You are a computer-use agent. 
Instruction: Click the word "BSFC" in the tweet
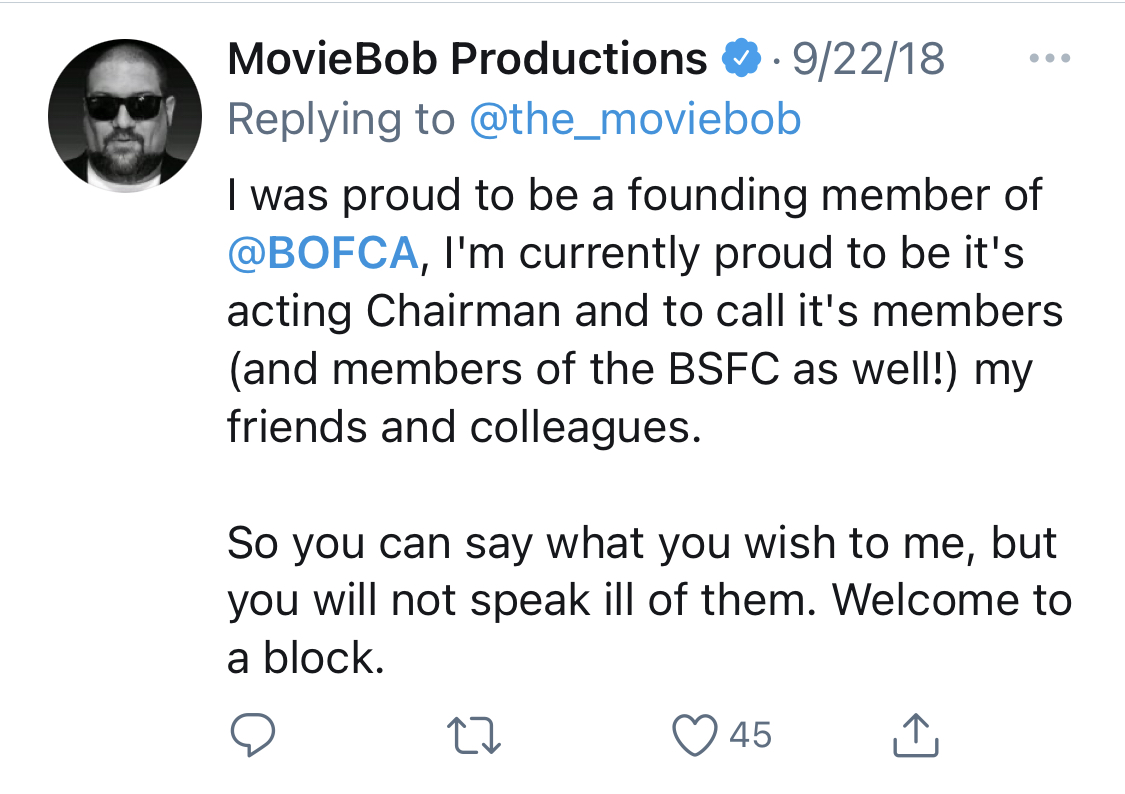click(x=723, y=369)
